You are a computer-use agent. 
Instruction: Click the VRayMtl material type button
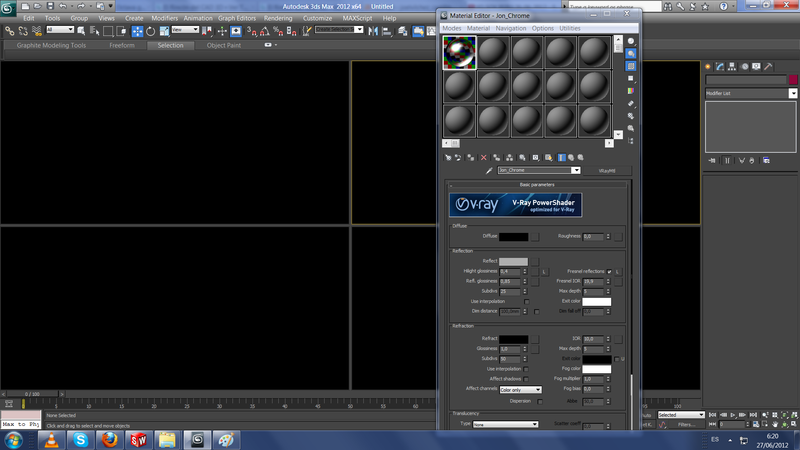(607, 170)
